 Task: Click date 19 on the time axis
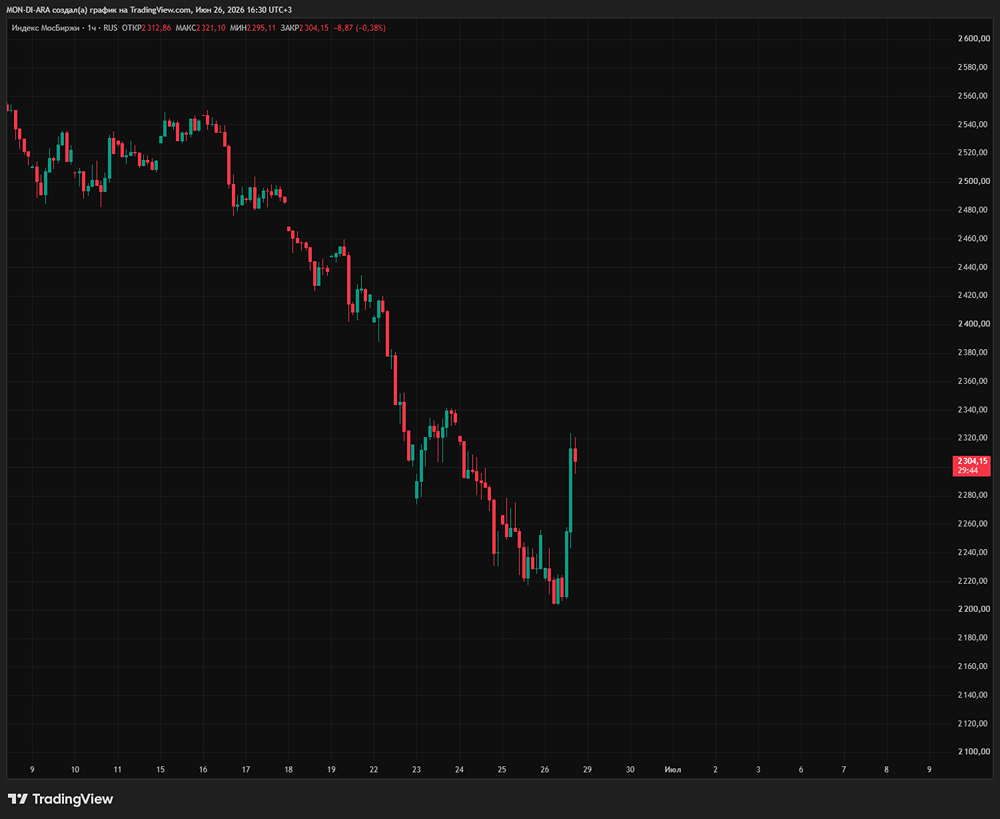click(331, 770)
